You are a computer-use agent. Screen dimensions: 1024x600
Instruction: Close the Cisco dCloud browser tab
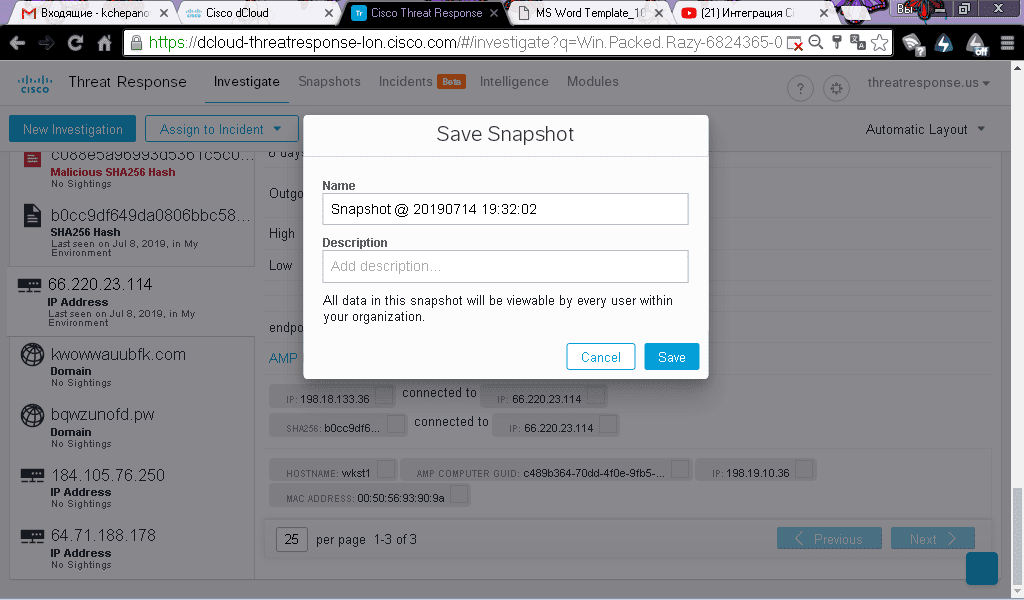click(328, 13)
